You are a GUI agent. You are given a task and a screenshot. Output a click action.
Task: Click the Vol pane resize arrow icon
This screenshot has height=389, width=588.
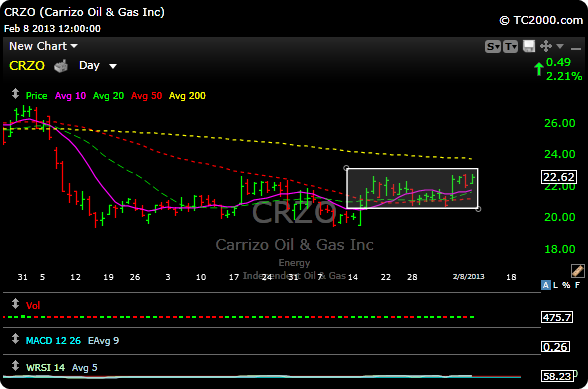pos(15,303)
